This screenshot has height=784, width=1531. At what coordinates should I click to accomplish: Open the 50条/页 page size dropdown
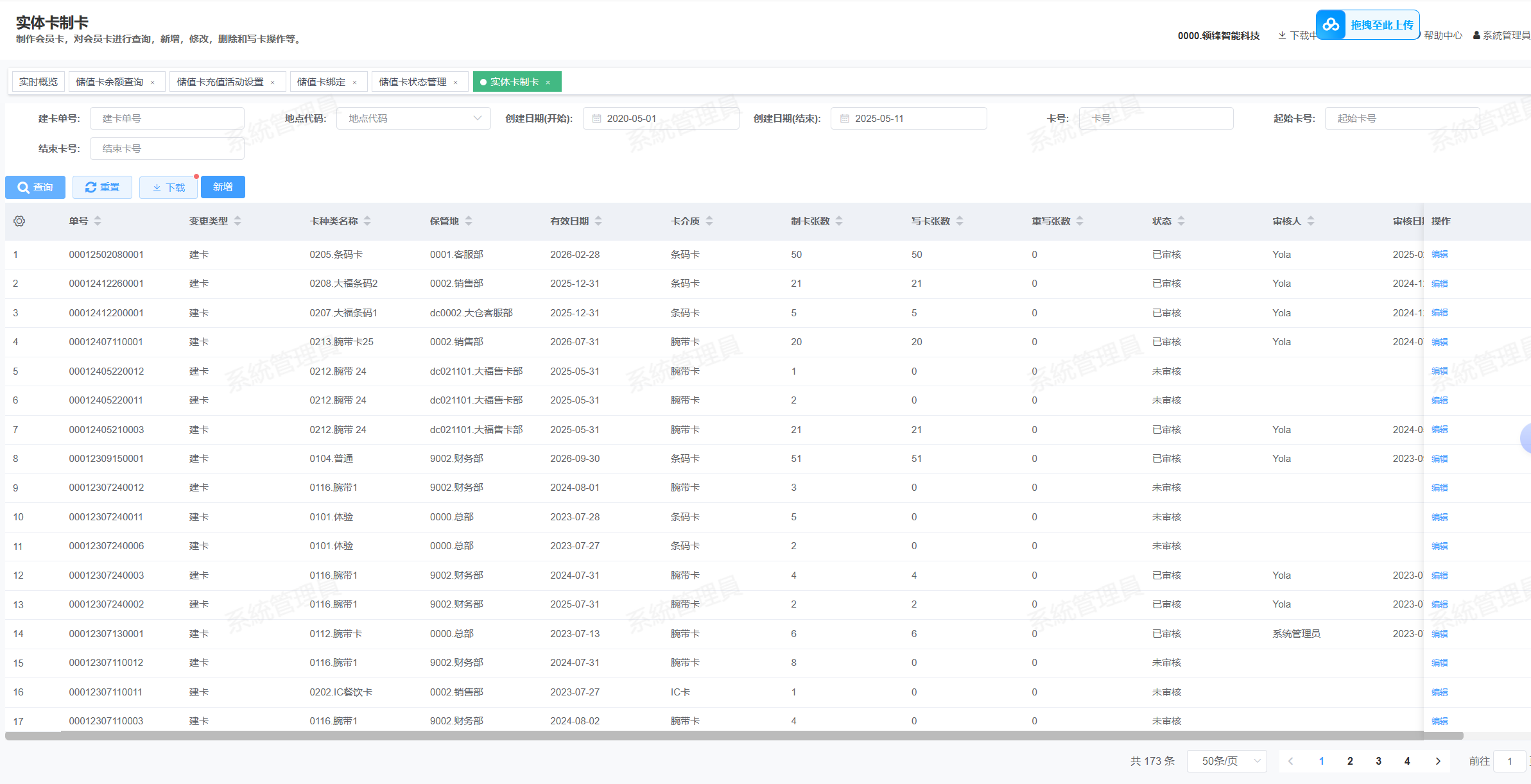[1226, 761]
